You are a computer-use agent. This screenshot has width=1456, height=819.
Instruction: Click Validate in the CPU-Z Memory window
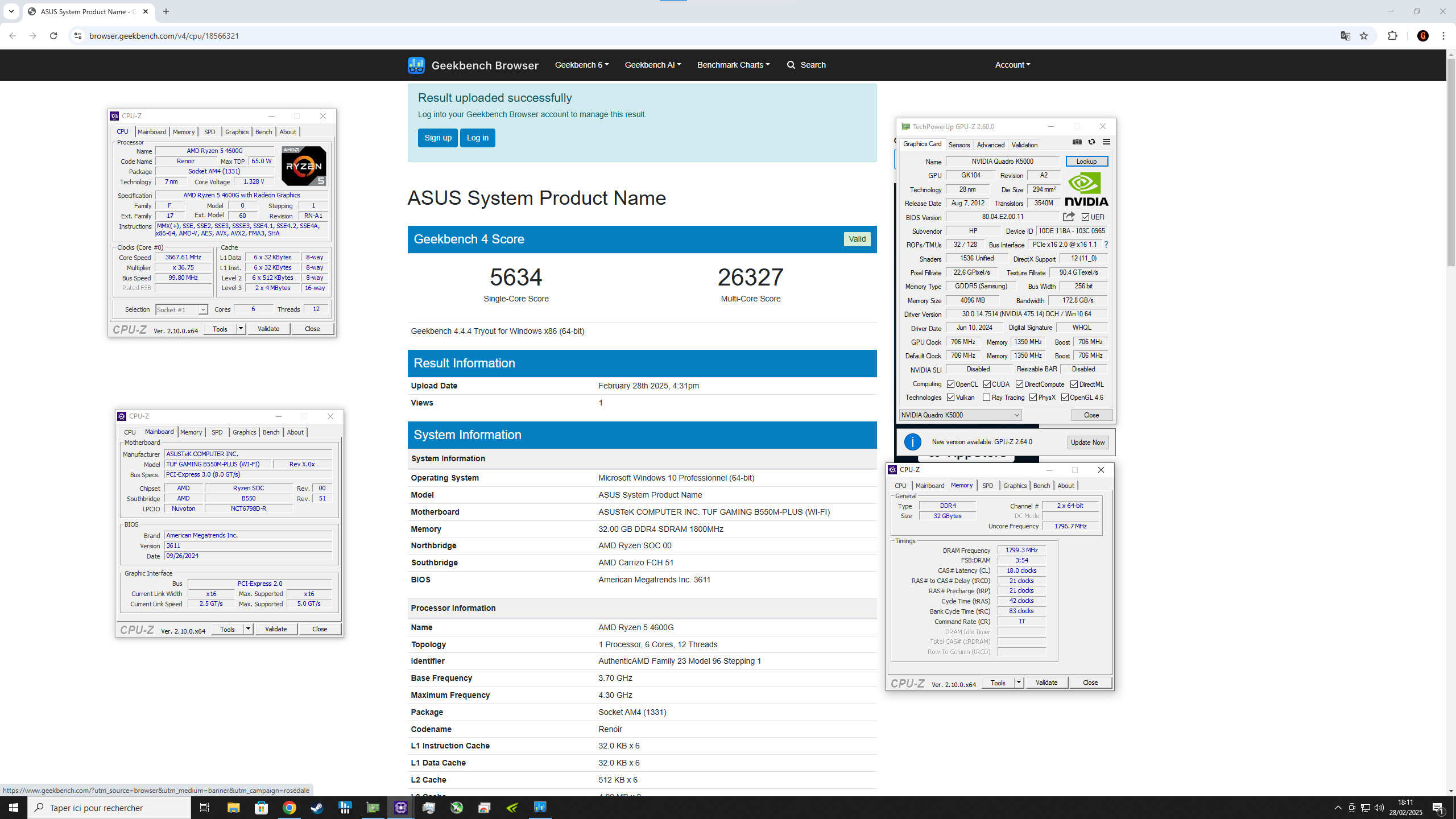click(x=1046, y=682)
